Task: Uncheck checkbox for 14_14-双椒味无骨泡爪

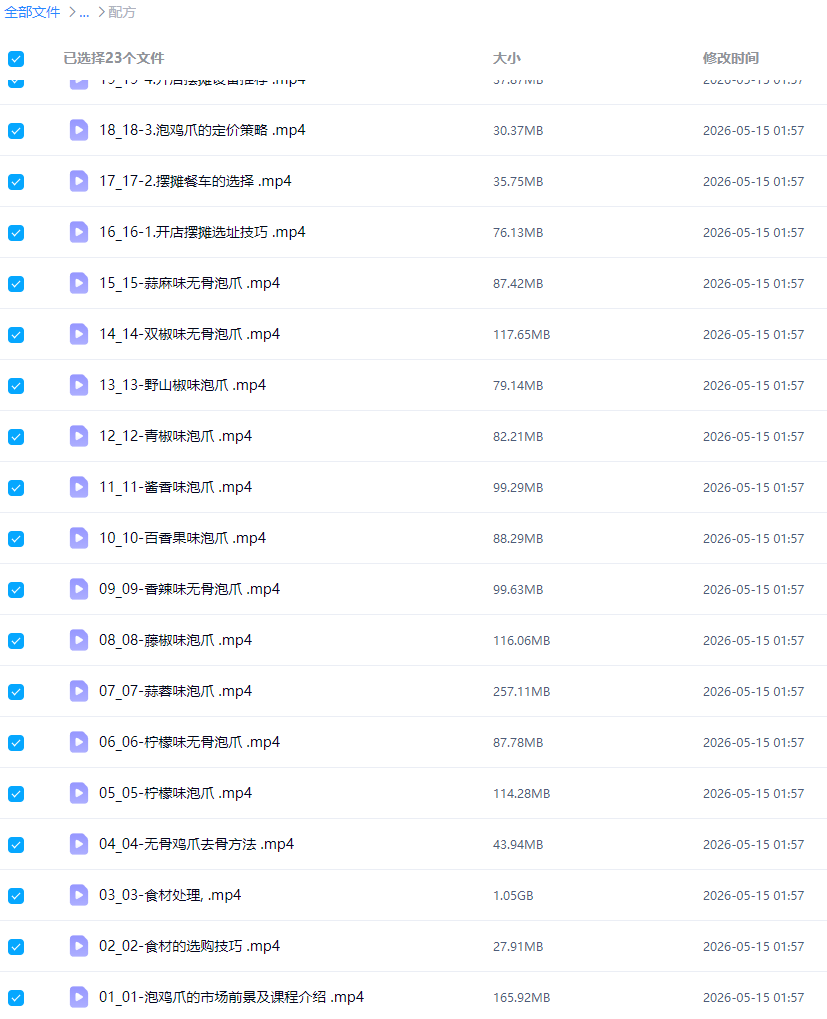Action: [x=16, y=335]
